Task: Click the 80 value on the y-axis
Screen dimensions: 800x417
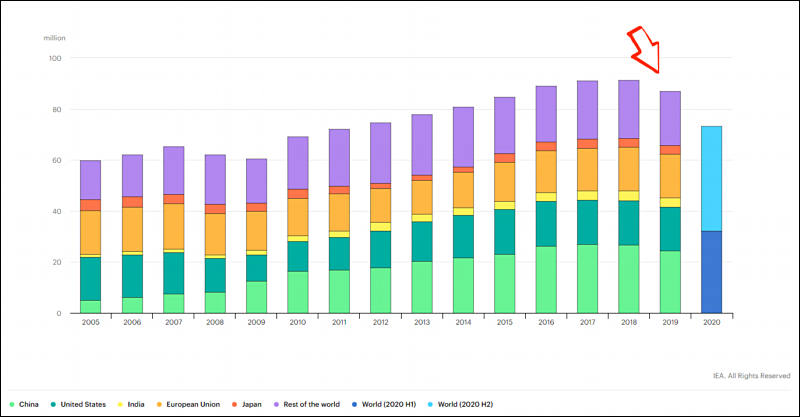Action: [57, 109]
